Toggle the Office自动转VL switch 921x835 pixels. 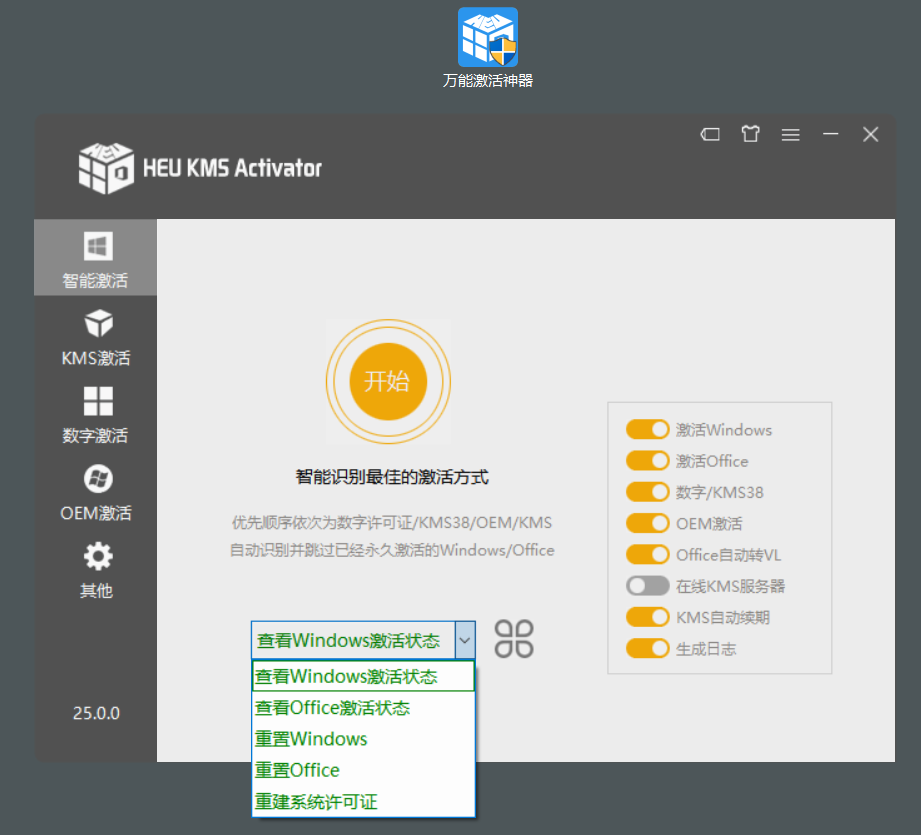[x=647, y=554]
